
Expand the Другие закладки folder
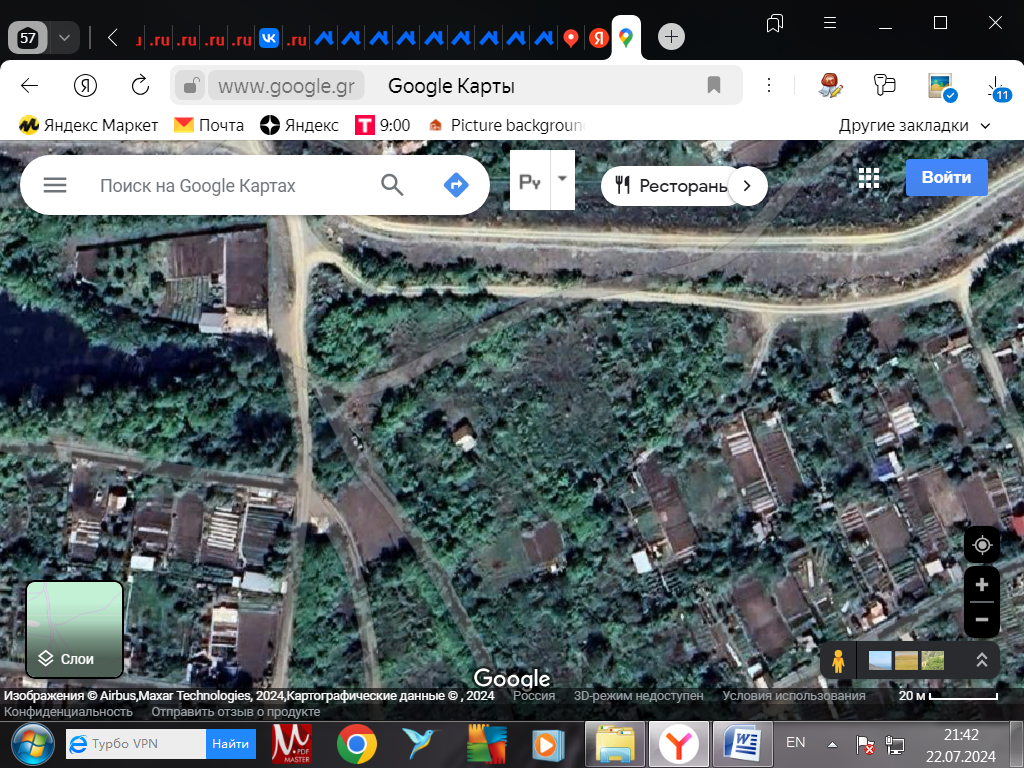point(914,125)
